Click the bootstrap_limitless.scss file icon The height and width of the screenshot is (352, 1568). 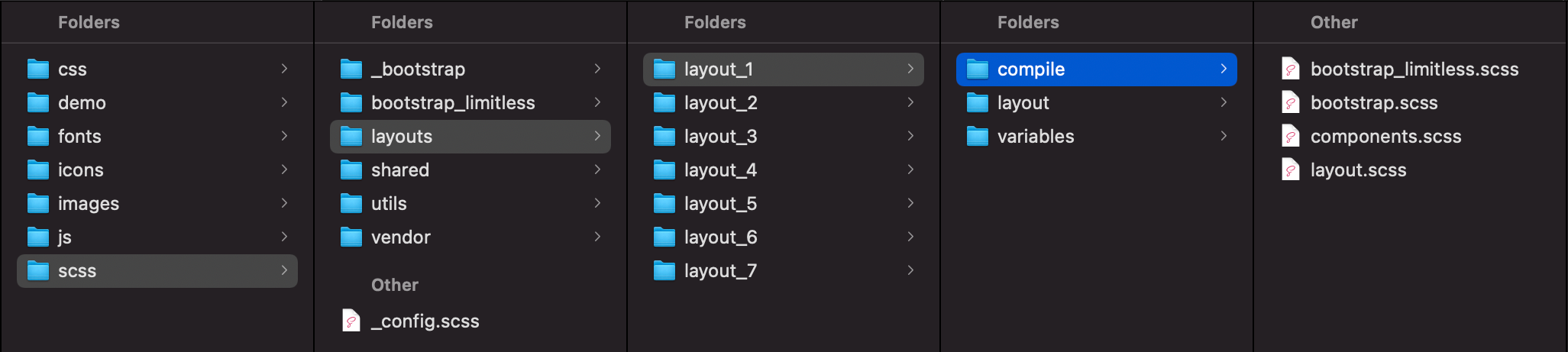point(1291,69)
